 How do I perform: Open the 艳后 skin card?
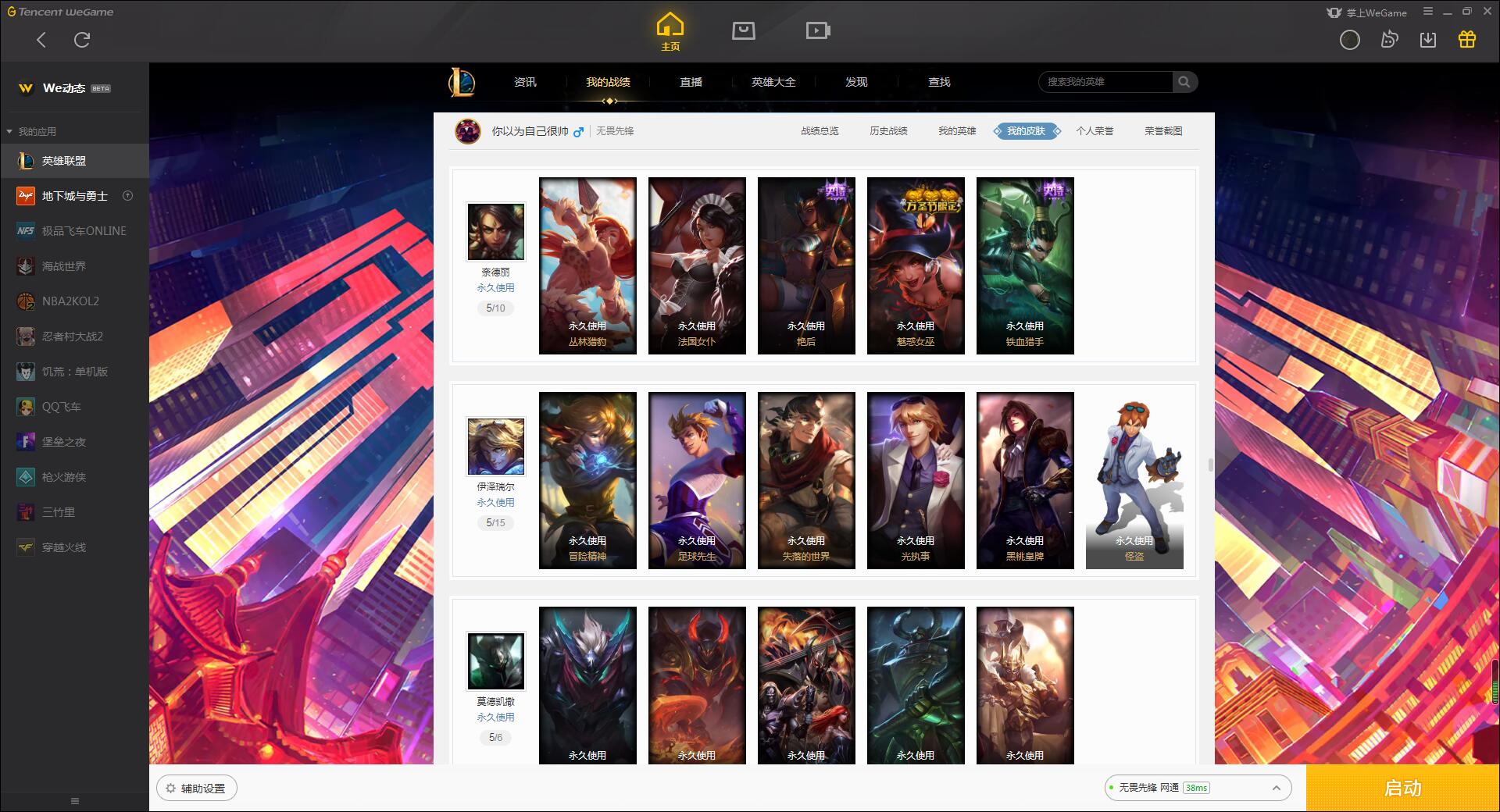(x=806, y=265)
